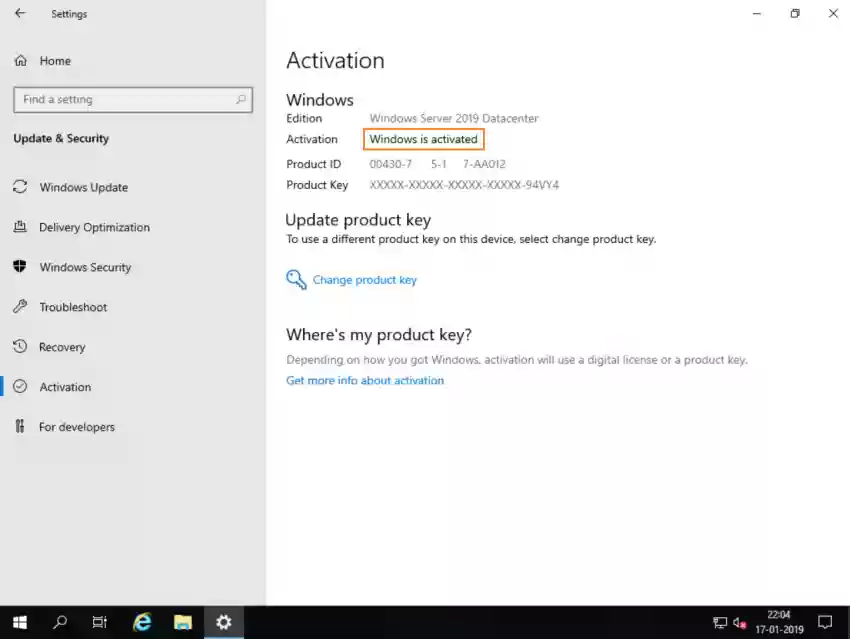Open the Action Center notification icon
Image resolution: width=850 pixels, height=639 pixels.
(x=825, y=622)
